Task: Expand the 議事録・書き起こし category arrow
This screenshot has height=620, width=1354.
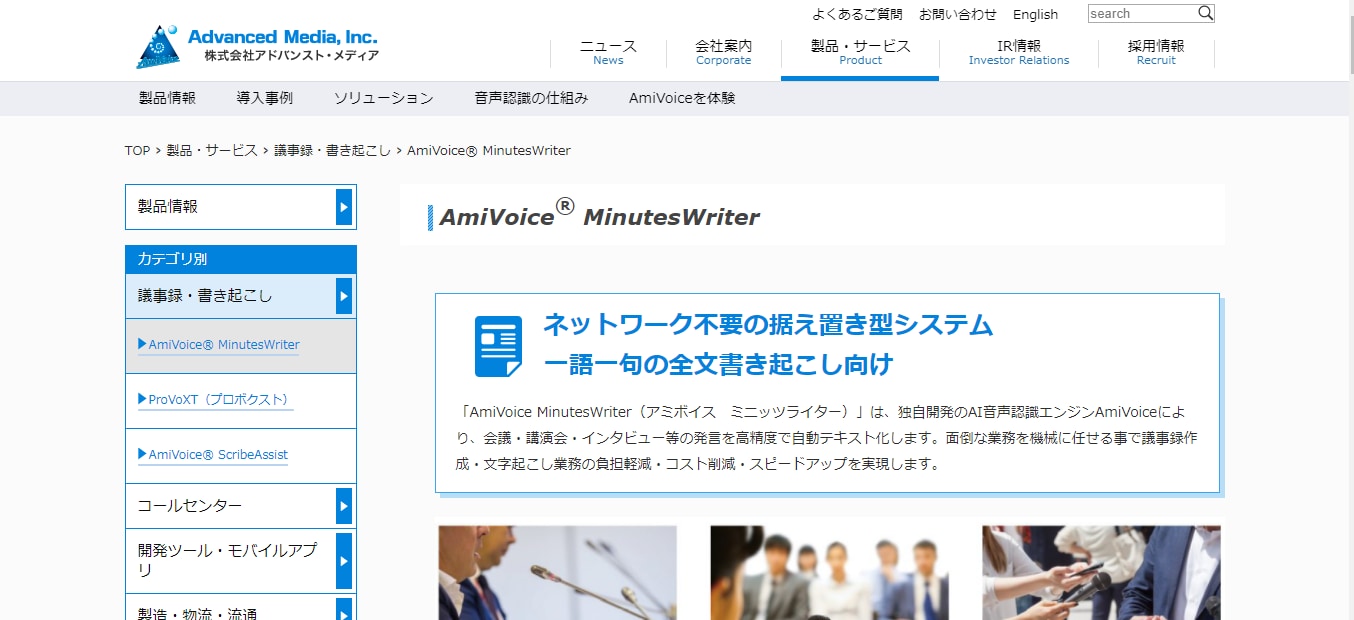Action: [x=344, y=296]
